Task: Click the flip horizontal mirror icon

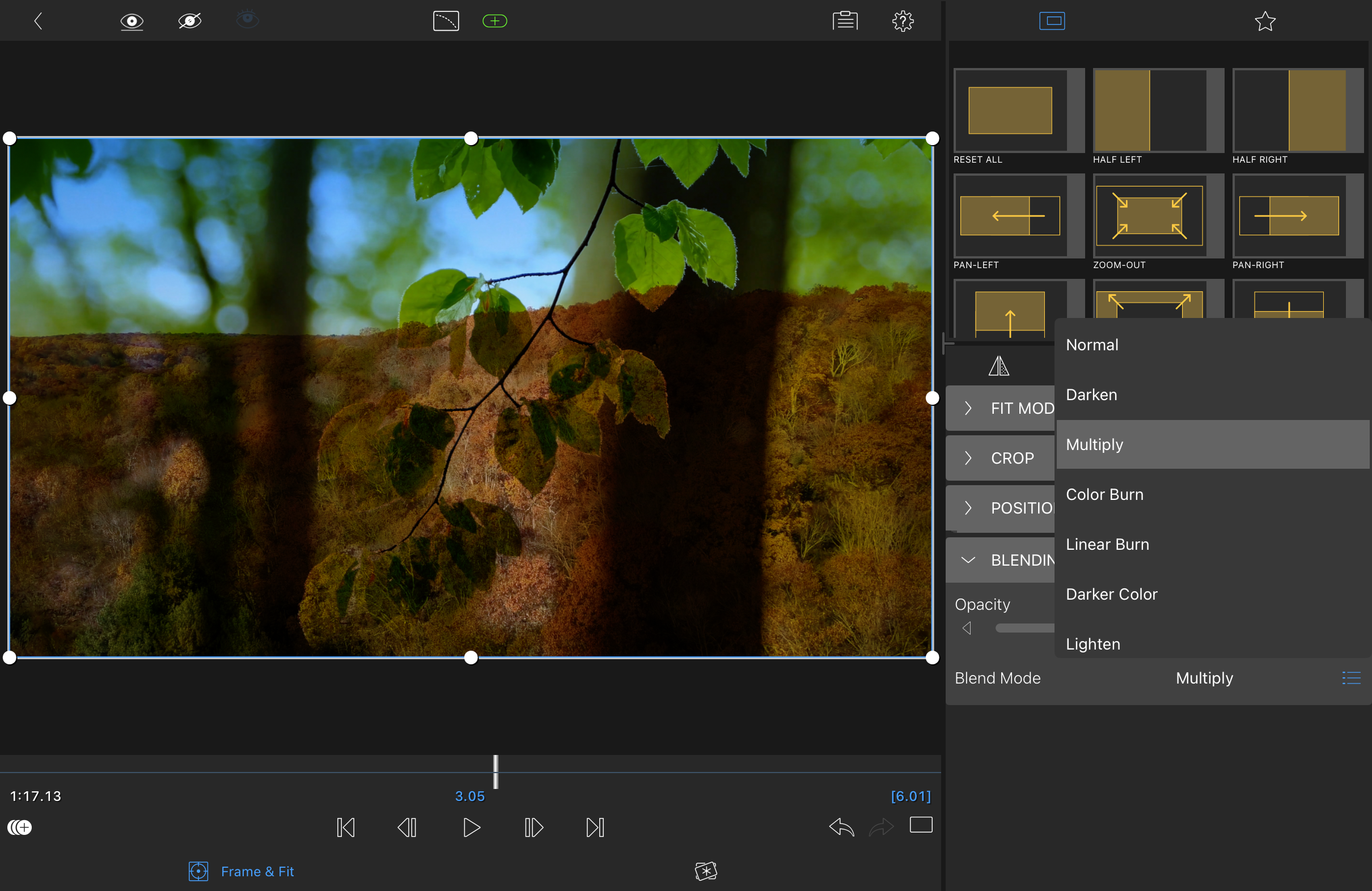Action: coord(998,366)
